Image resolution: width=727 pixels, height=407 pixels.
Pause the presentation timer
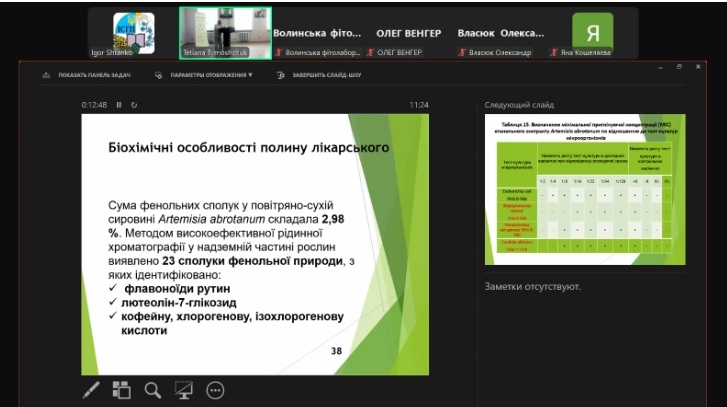click(119, 104)
